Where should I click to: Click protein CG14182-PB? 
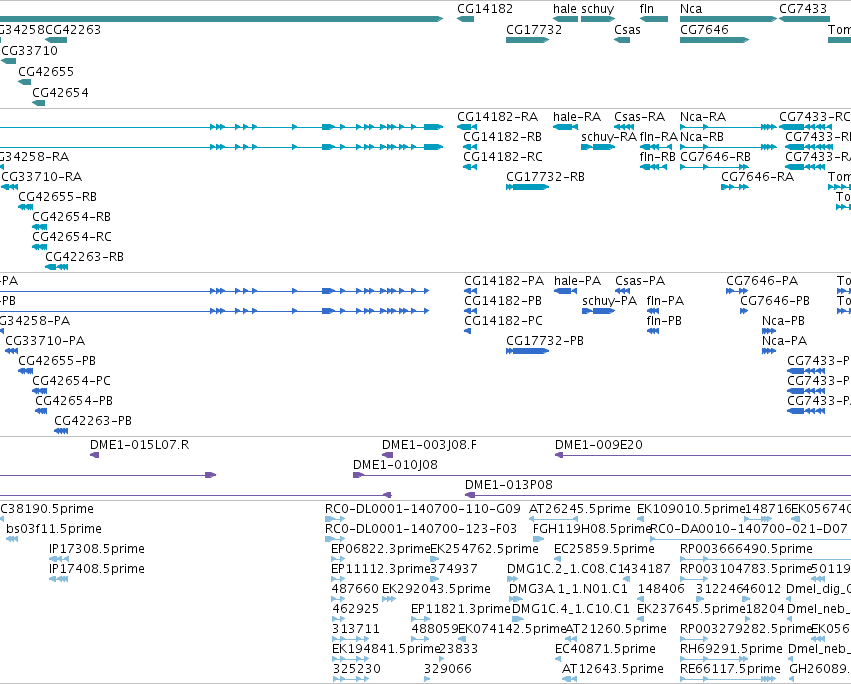coord(503,301)
